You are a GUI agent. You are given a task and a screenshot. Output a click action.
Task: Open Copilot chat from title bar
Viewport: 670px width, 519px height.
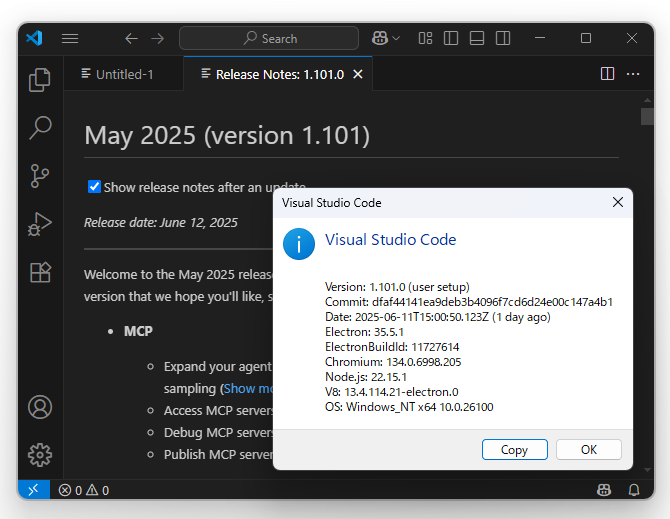[380, 38]
